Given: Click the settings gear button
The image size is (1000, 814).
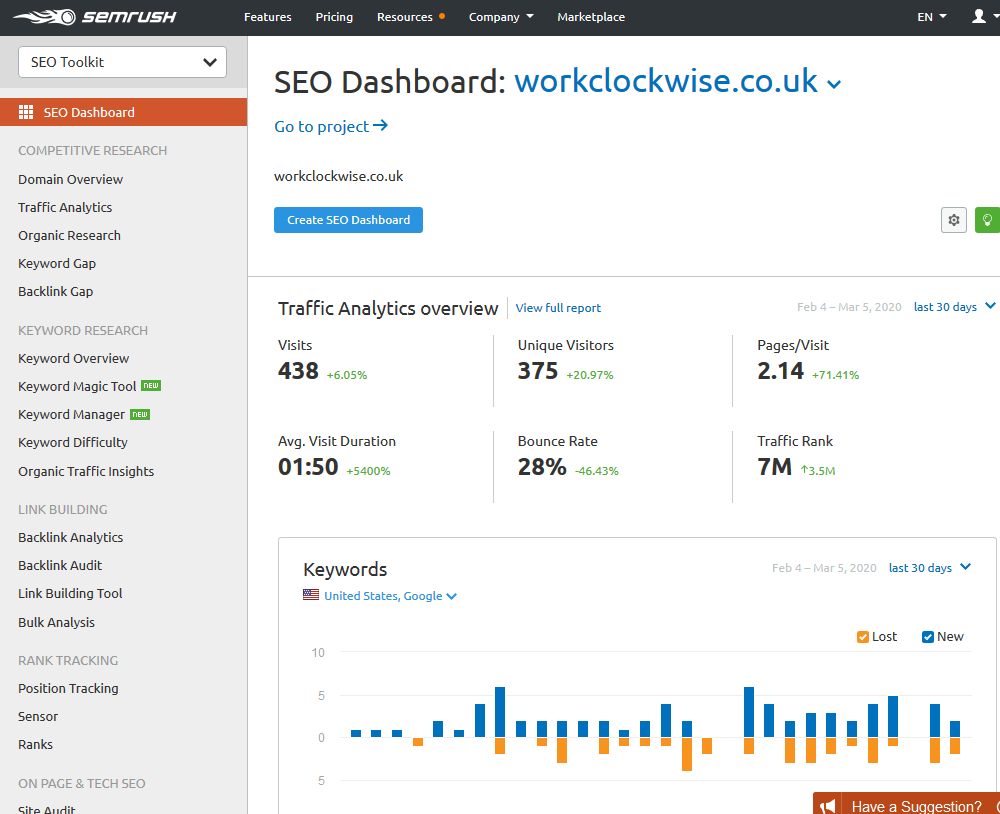Looking at the screenshot, I should click(x=953, y=220).
